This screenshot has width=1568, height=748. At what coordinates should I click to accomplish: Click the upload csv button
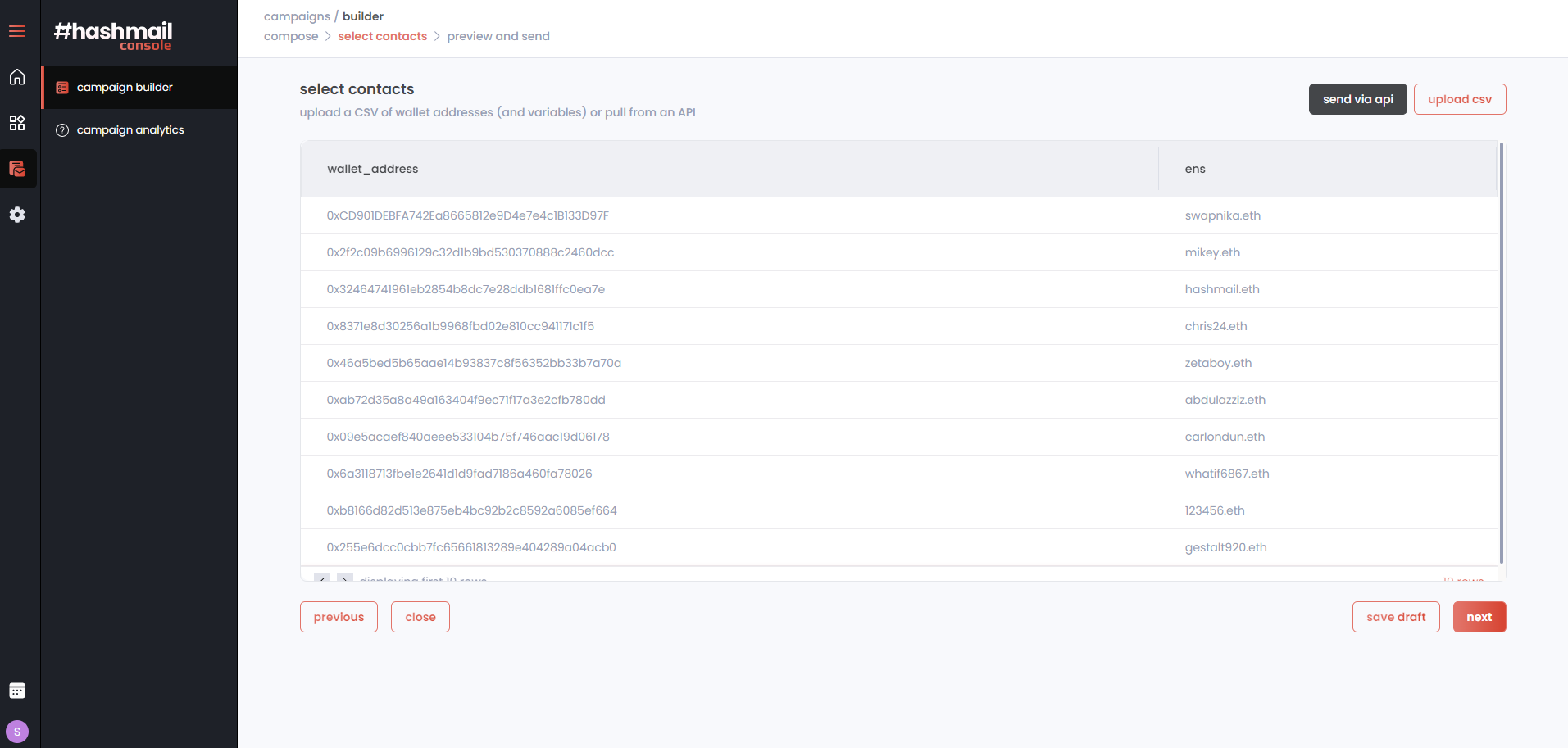tap(1460, 99)
